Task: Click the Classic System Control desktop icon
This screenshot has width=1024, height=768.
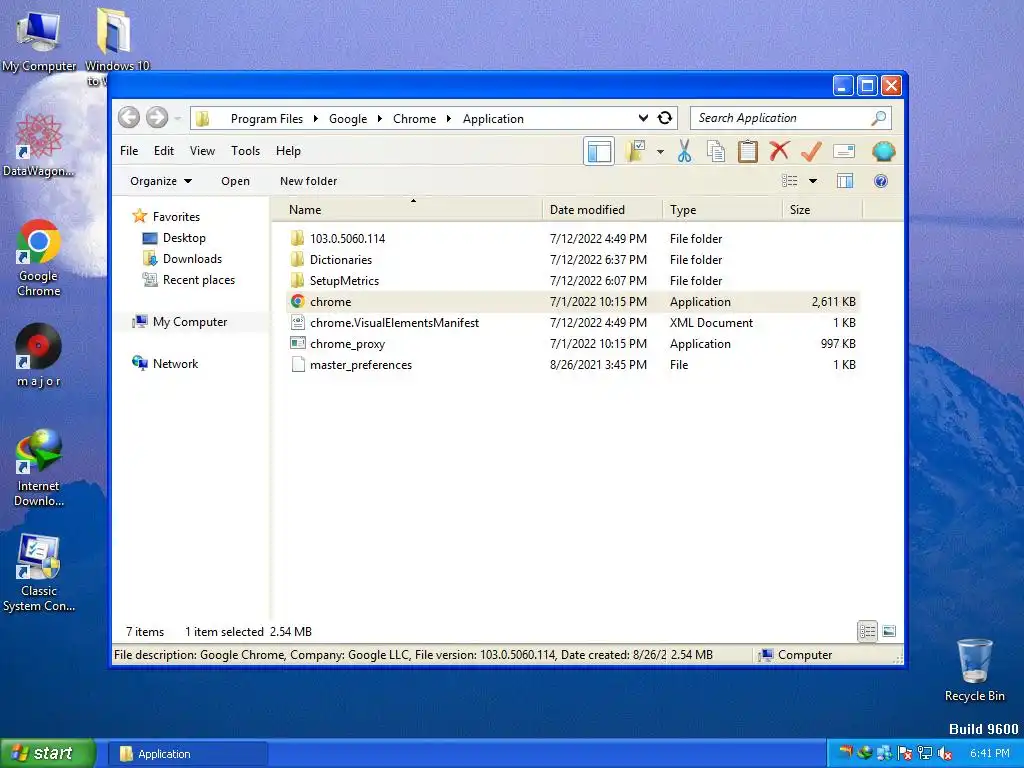Action: (39, 573)
